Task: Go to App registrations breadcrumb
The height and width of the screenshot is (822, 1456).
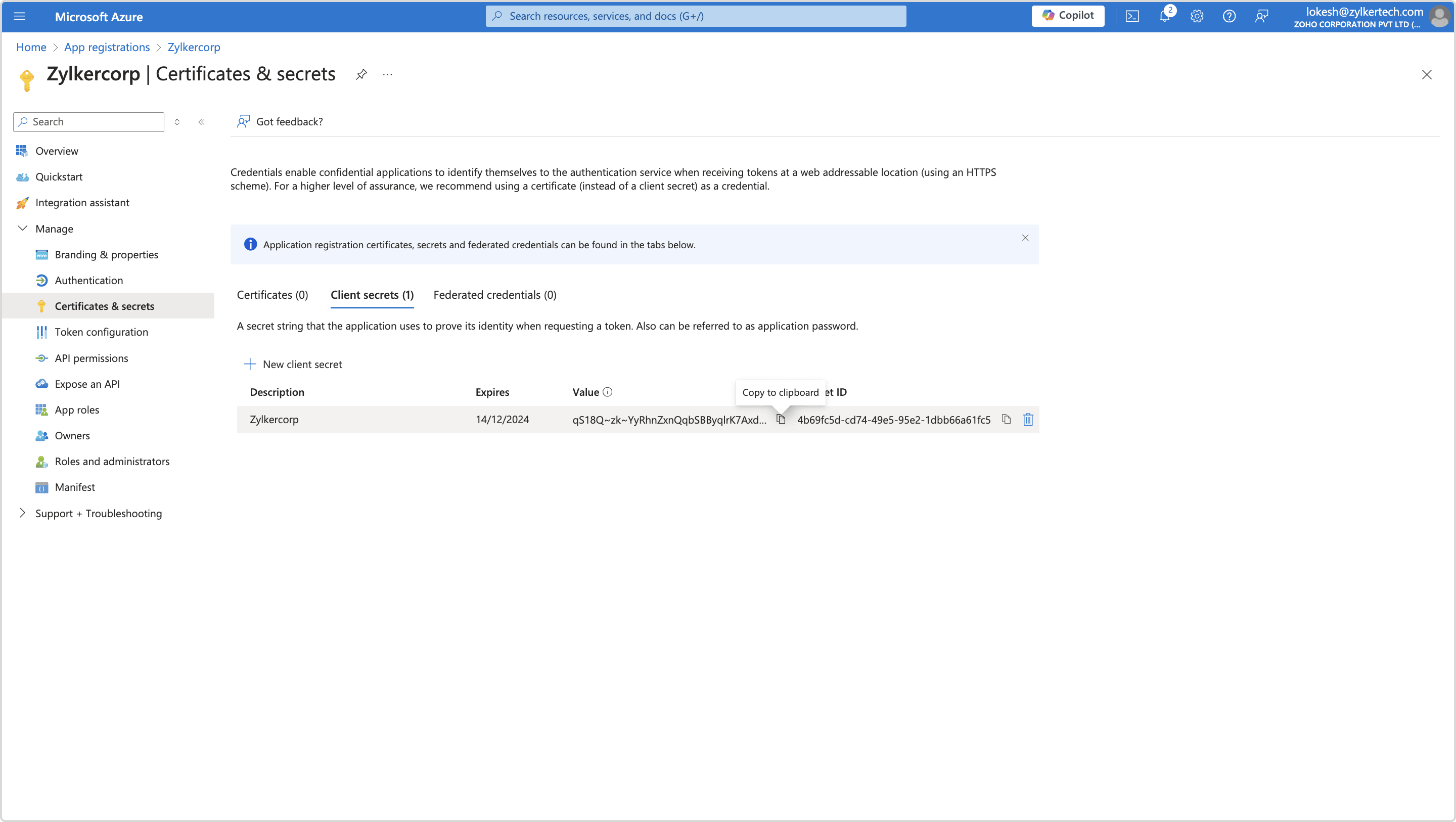Action: click(x=107, y=47)
